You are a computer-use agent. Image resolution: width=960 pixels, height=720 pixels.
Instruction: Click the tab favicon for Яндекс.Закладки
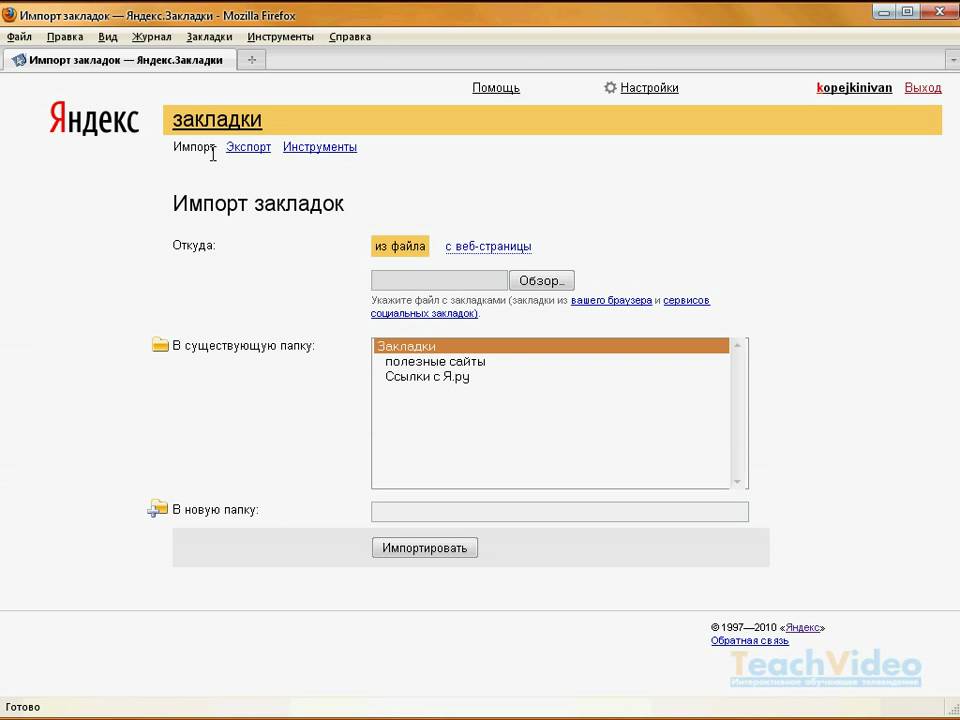[x=20, y=60]
